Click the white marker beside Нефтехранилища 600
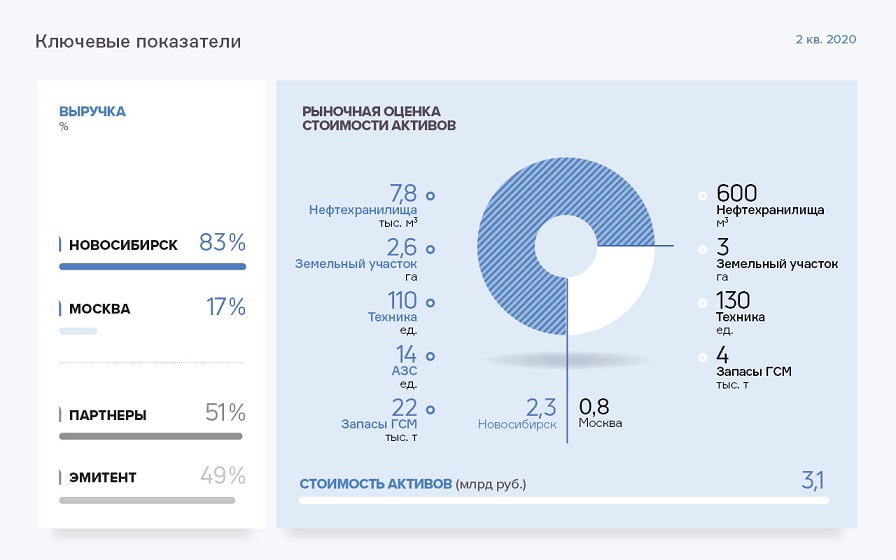 point(703,196)
